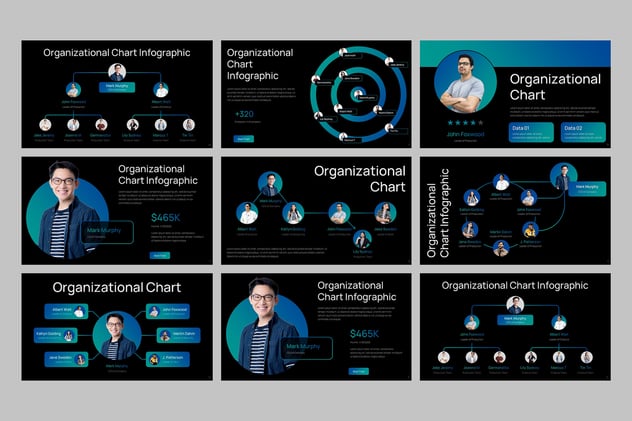Open the Data 02 card
The height and width of the screenshot is (421, 632).
coord(581,131)
